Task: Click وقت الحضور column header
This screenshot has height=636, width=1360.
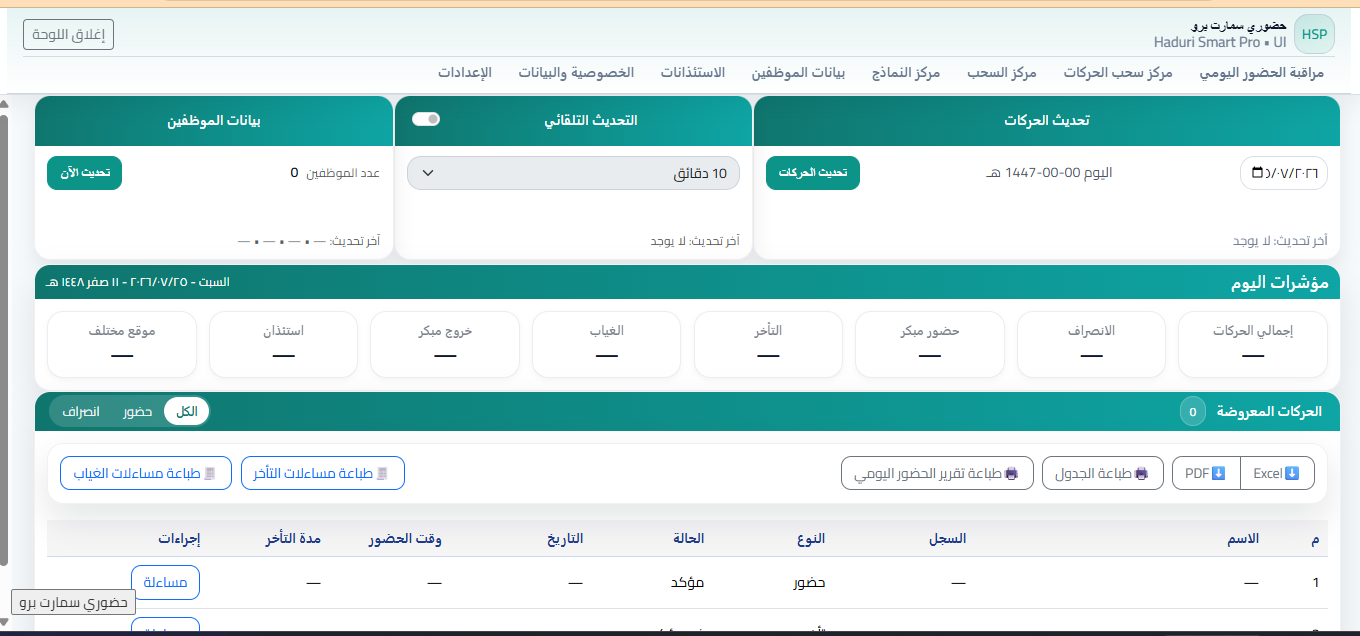Action: pos(405,538)
